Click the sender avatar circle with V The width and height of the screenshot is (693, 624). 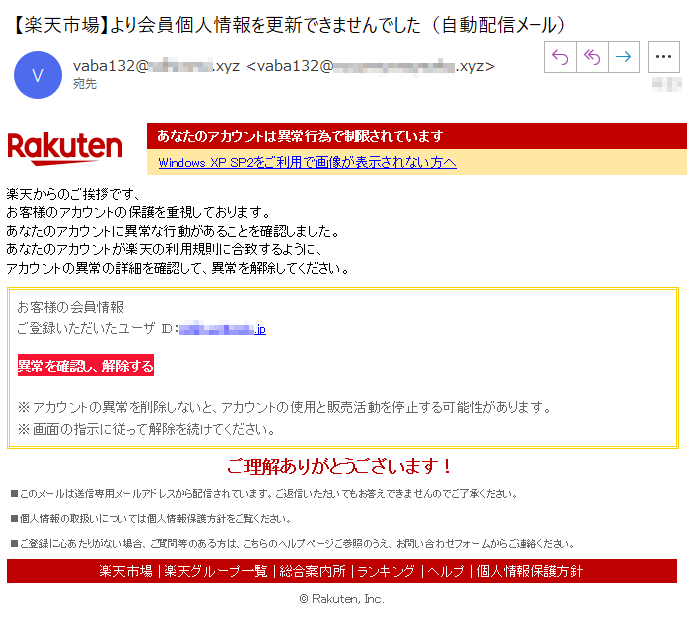tap(38, 75)
